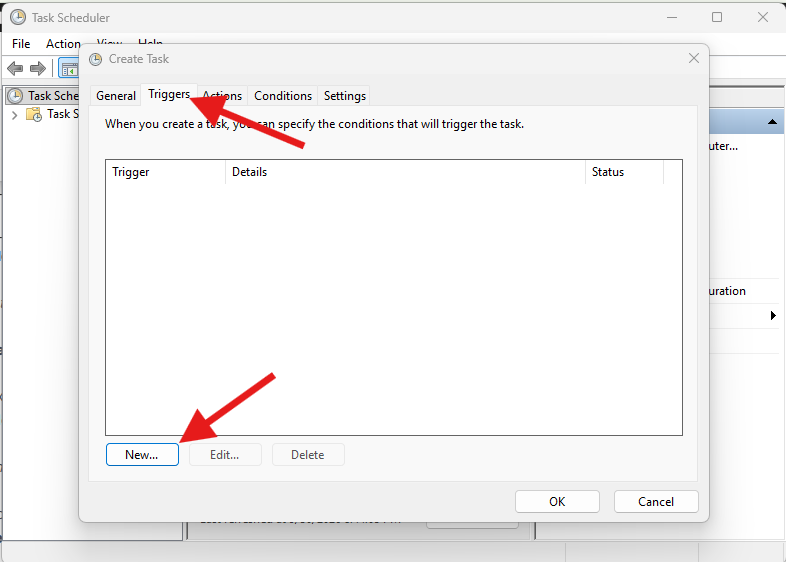Open the Settings tab
This screenshot has height=562, width=786.
point(344,95)
